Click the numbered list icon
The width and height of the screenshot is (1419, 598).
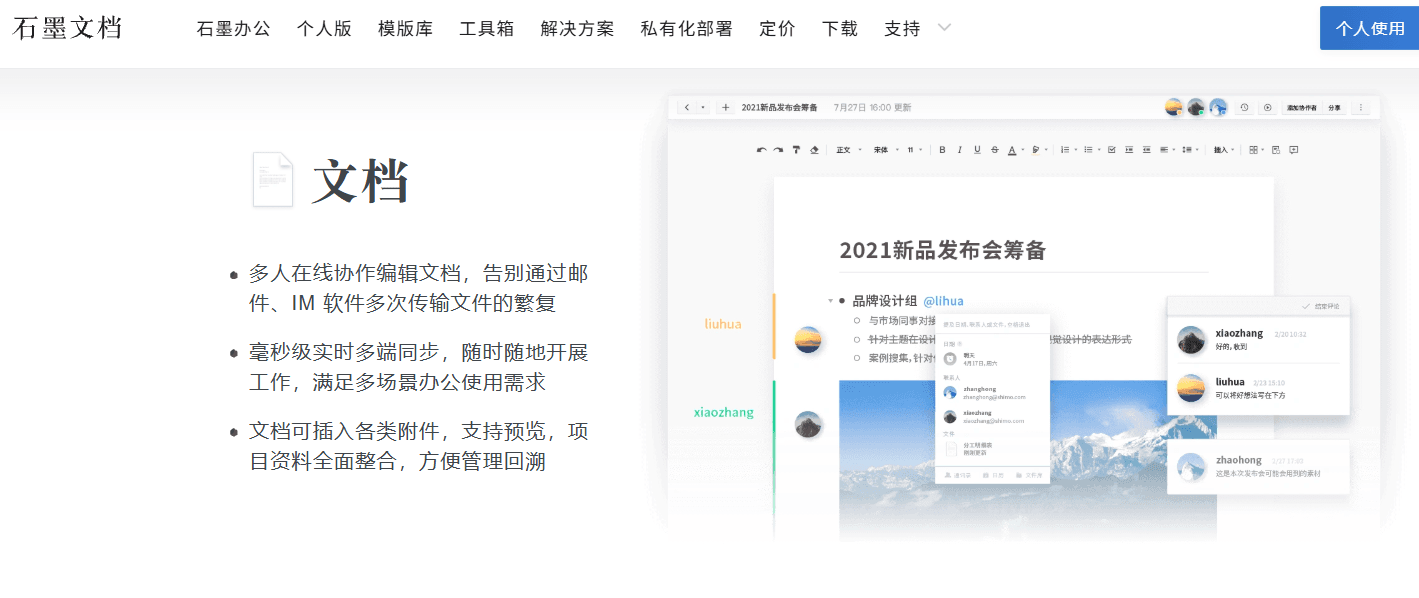[x=1065, y=150]
